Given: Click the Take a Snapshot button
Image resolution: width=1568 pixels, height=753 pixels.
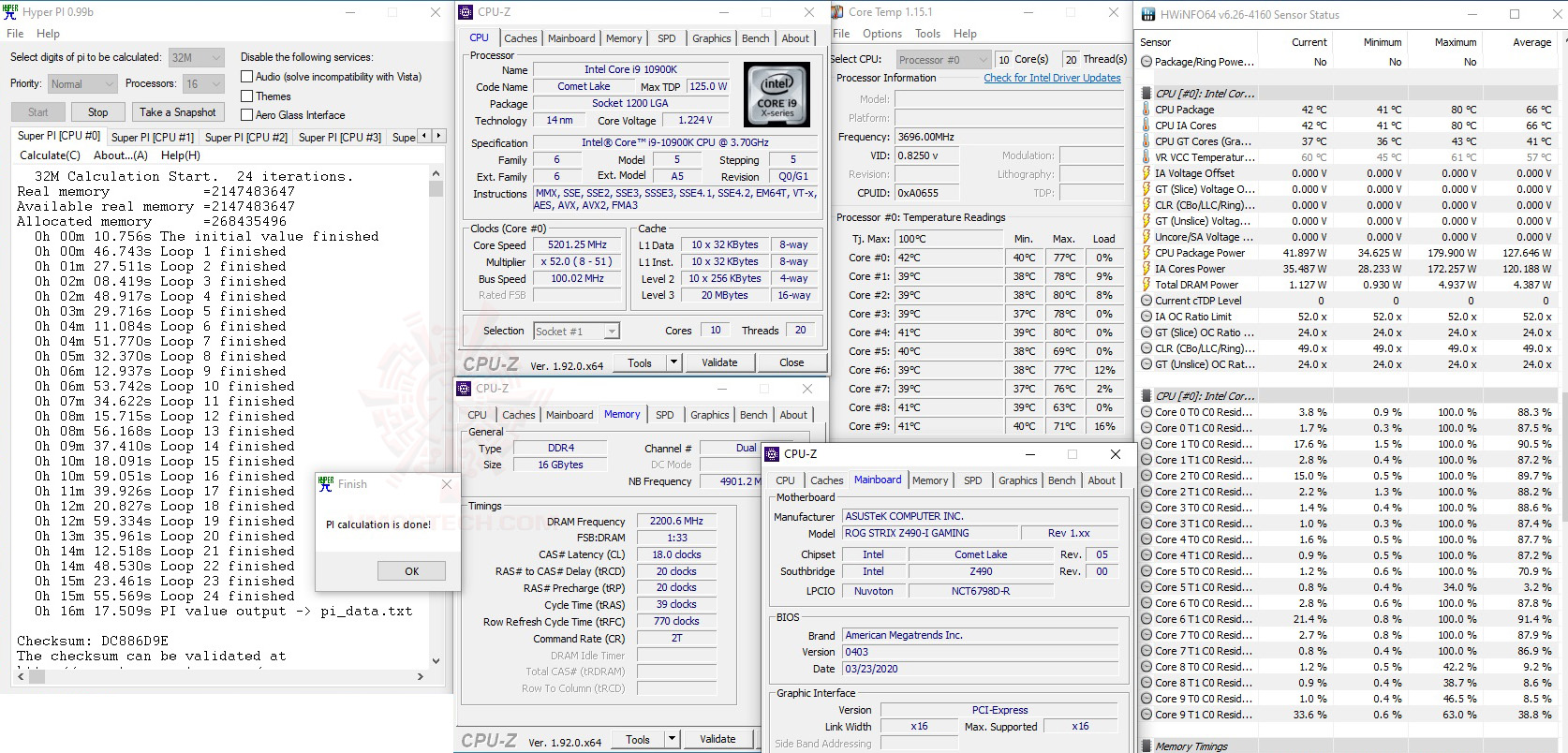Looking at the screenshot, I should (x=177, y=112).
